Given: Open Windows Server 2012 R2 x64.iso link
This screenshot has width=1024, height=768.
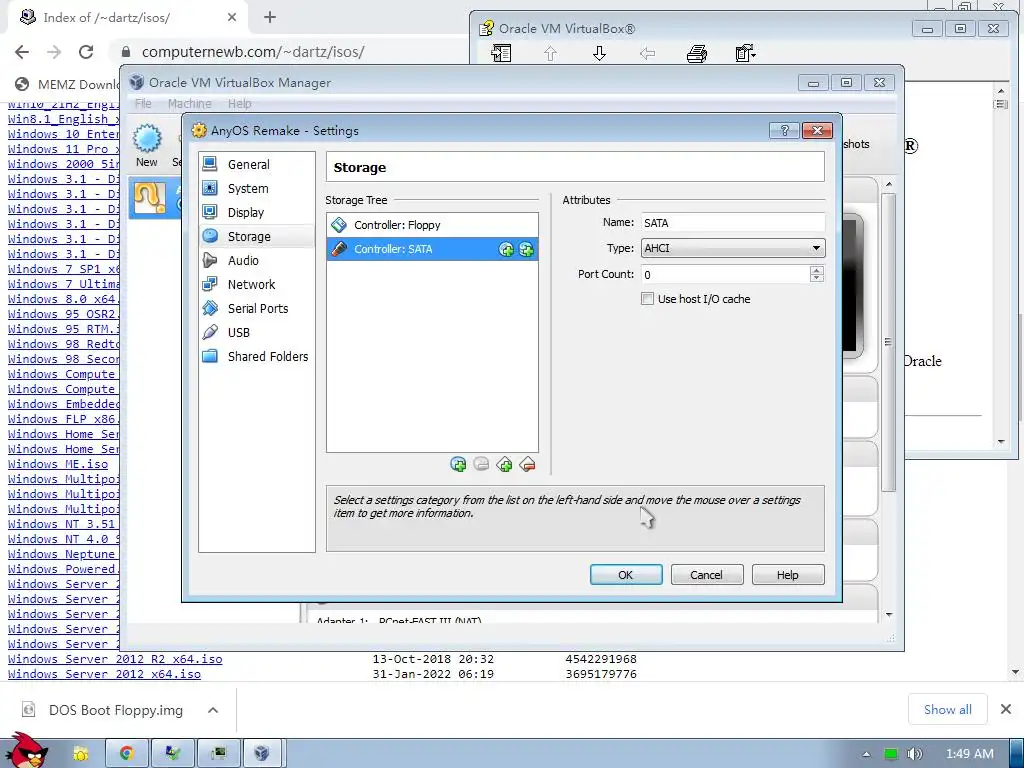Looking at the screenshot, I should coord(115,659).
